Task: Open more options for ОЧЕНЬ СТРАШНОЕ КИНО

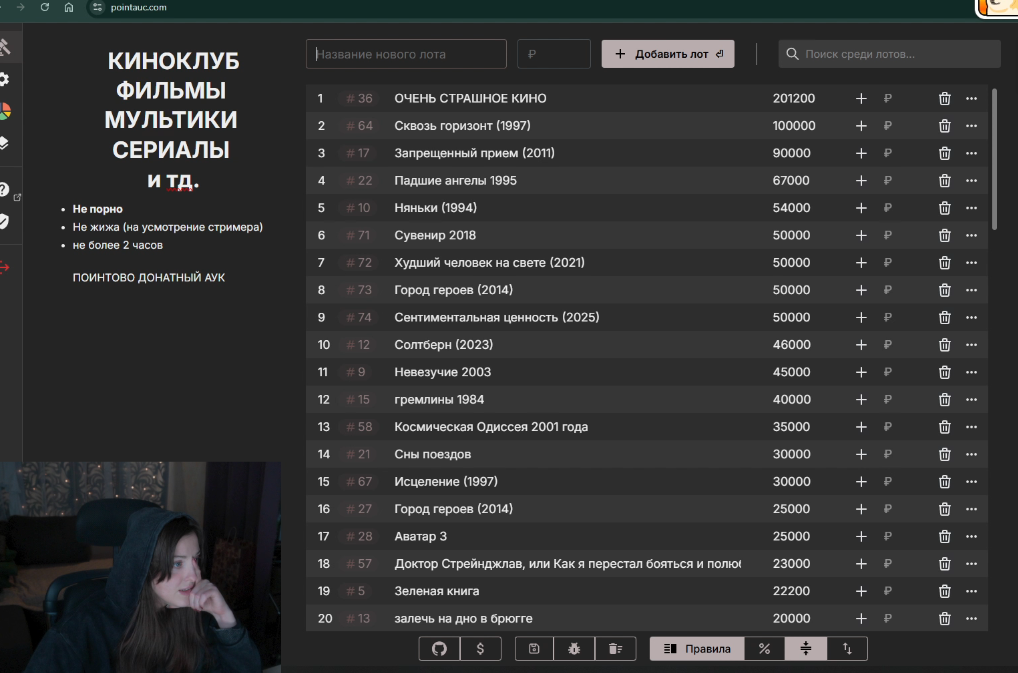Action: coord(971,99)
